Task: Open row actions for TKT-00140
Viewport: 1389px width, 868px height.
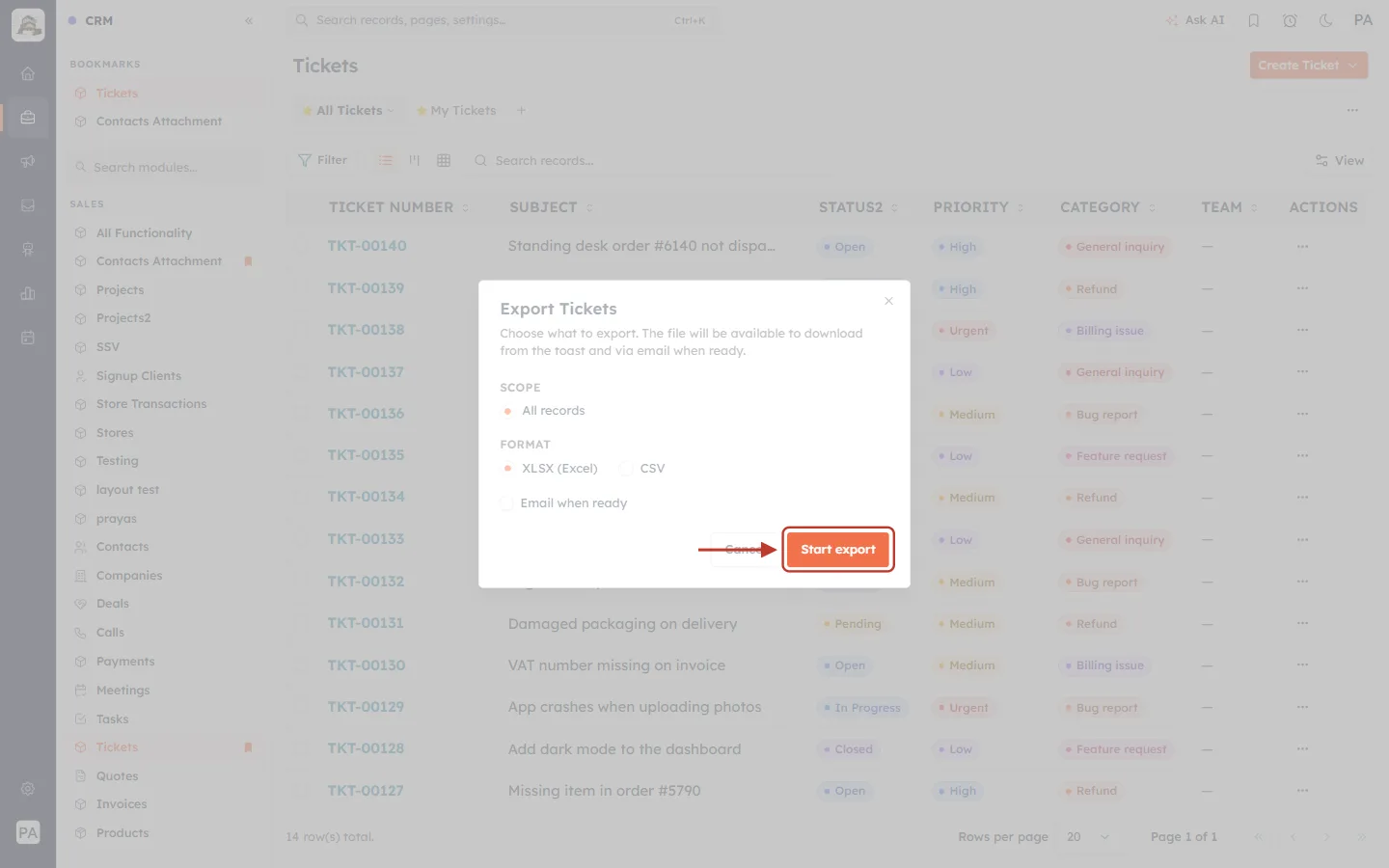Action: 1302,247
